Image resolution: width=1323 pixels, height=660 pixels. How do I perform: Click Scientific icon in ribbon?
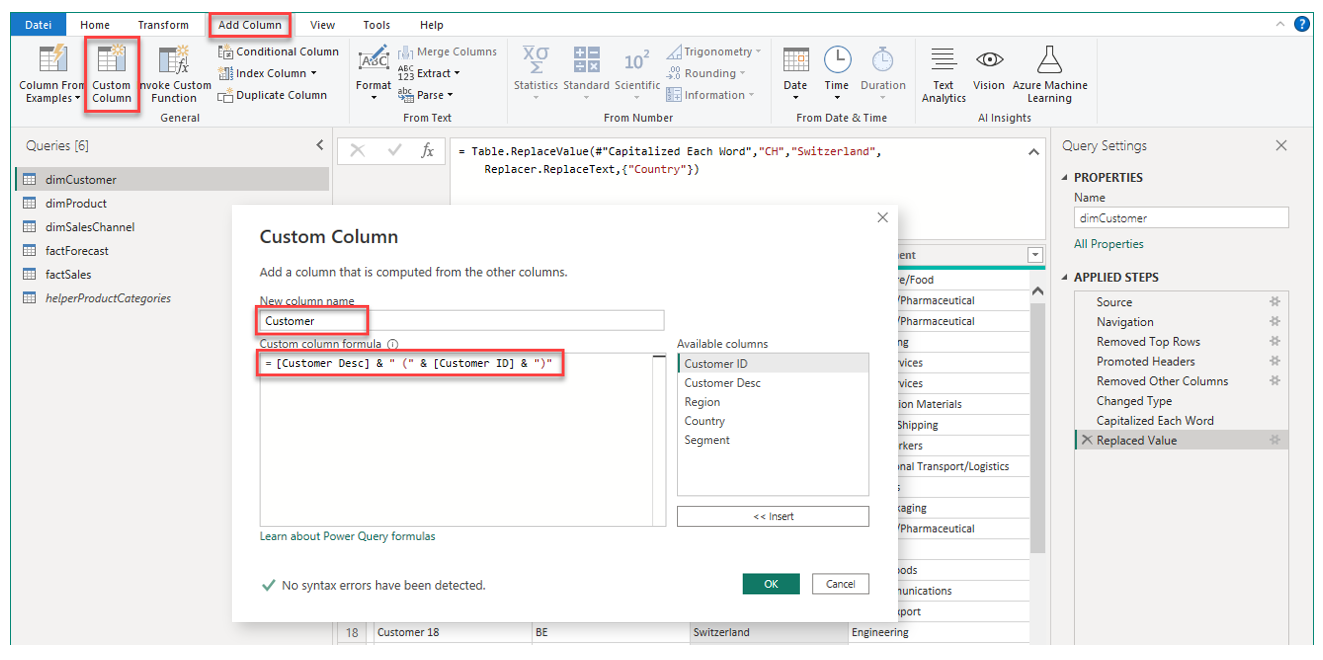(x=636, y=60)
